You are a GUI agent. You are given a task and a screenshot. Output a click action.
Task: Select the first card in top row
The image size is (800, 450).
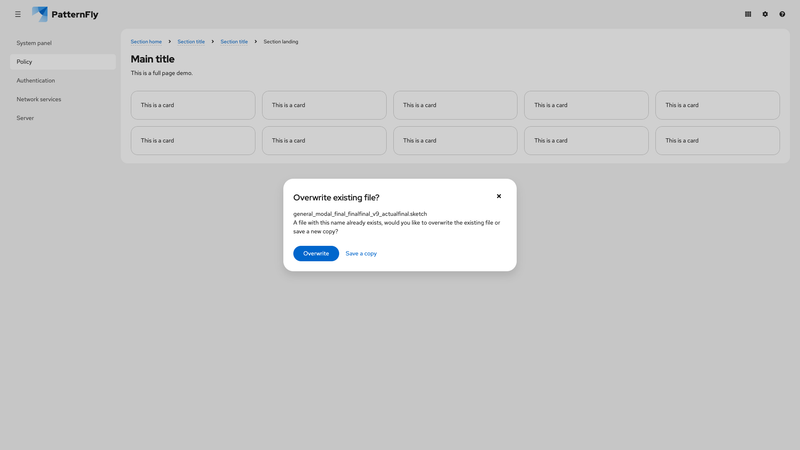coord(193,105)
